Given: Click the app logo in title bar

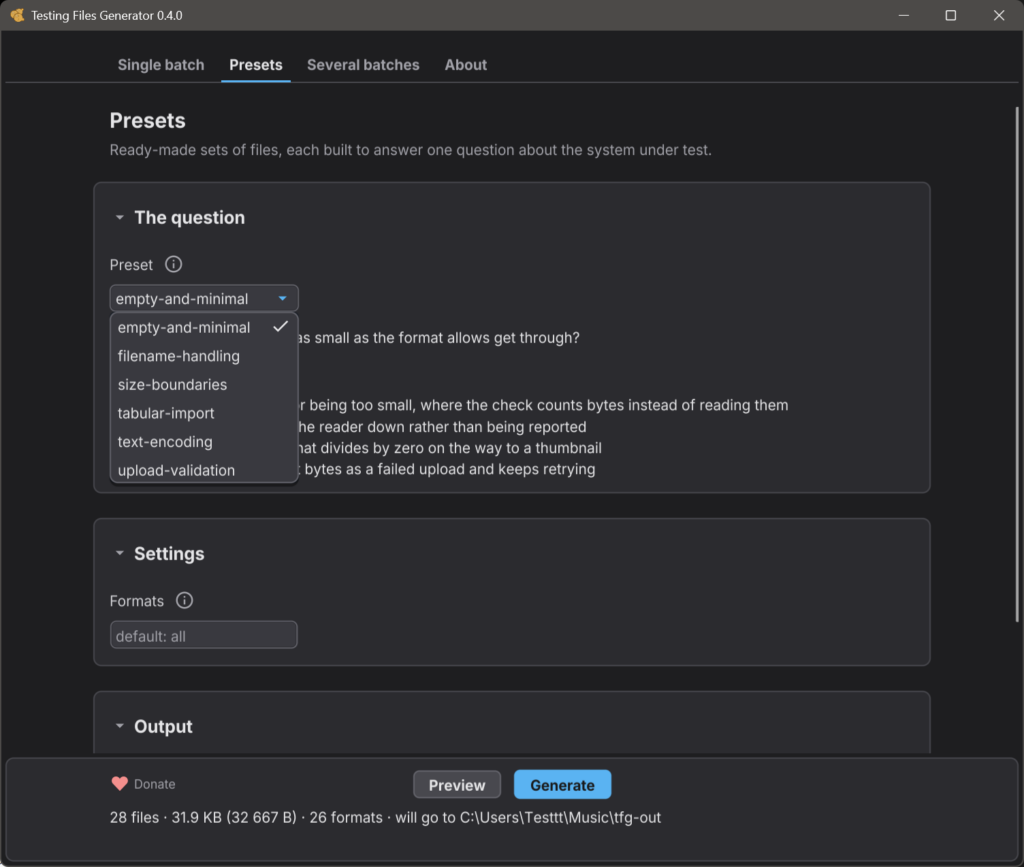Looking at the screenshot, I should tap(18, 15).
